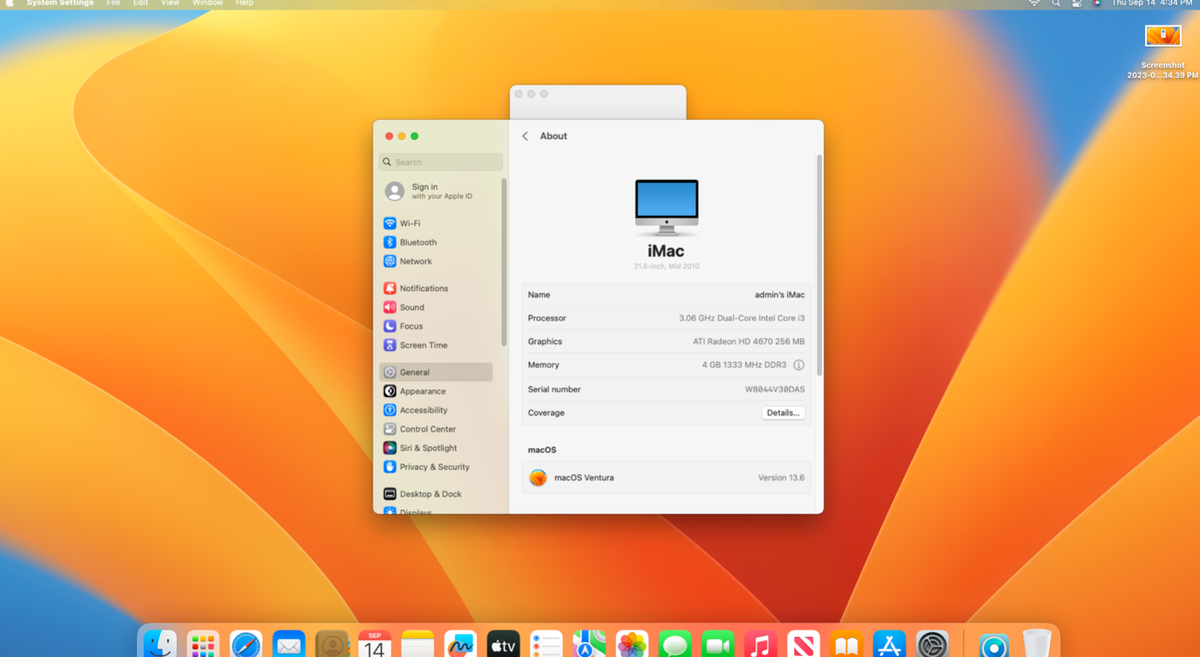Image resolution: width=1200 pixels, height=657 pixels.
Task: Open Desktop & Dock settings
Action: tap(420, 493)
